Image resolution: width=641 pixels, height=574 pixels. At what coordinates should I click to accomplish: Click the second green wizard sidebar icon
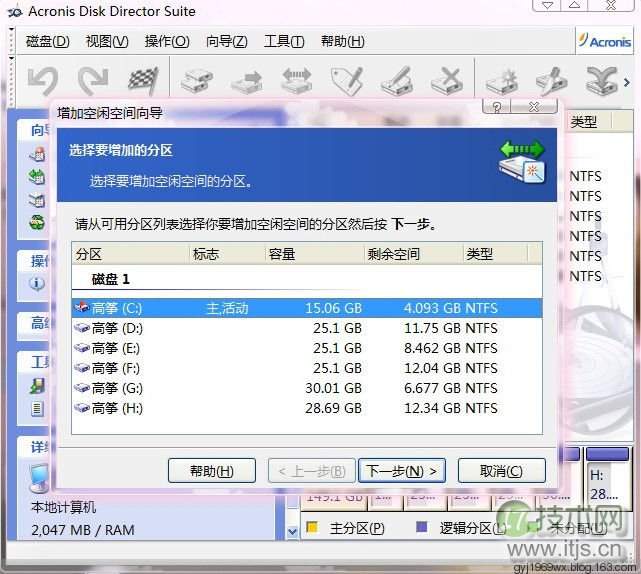click(37, 177)
